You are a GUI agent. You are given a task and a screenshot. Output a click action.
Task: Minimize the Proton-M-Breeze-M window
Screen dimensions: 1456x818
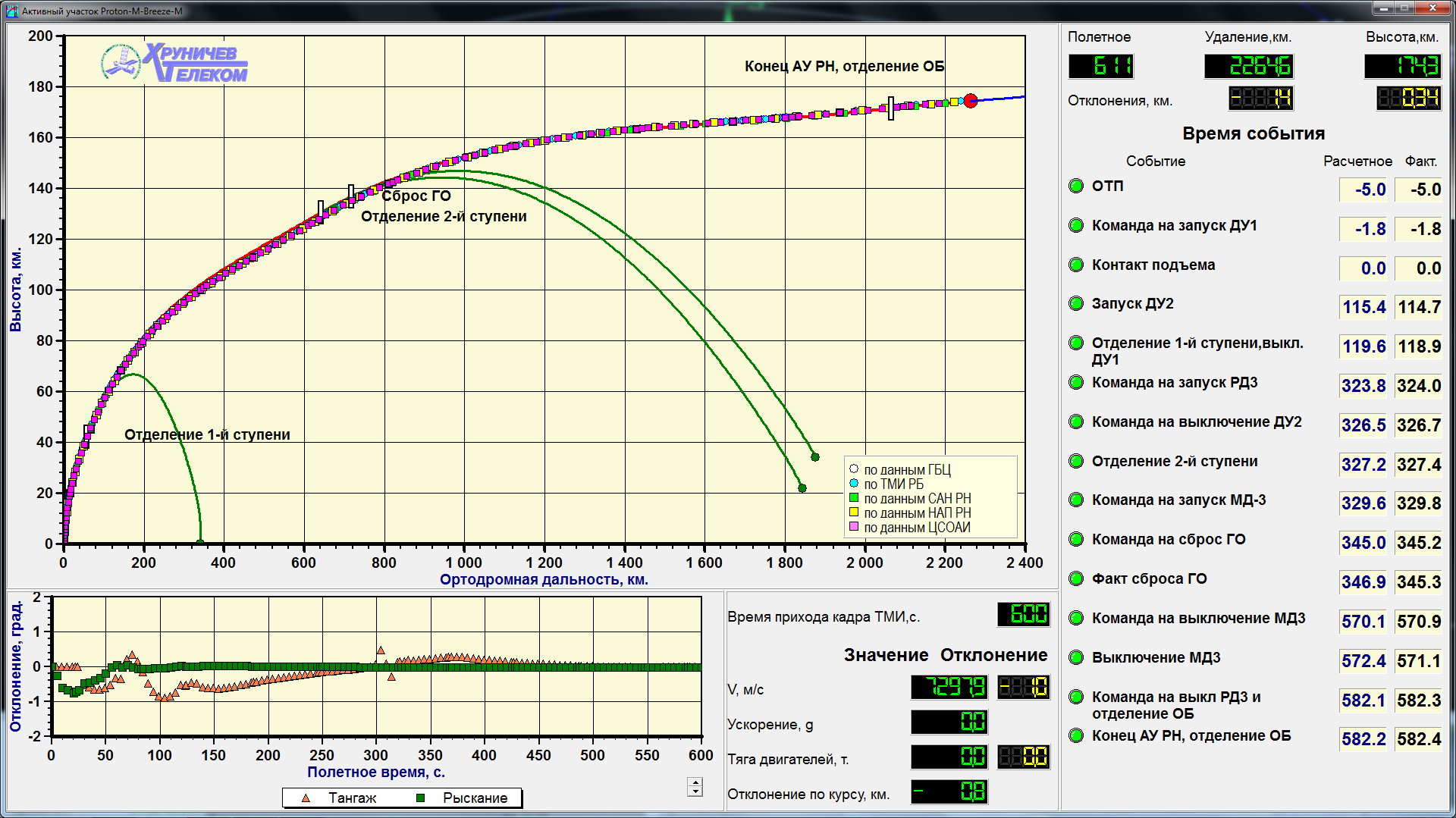pos(1384,8)
